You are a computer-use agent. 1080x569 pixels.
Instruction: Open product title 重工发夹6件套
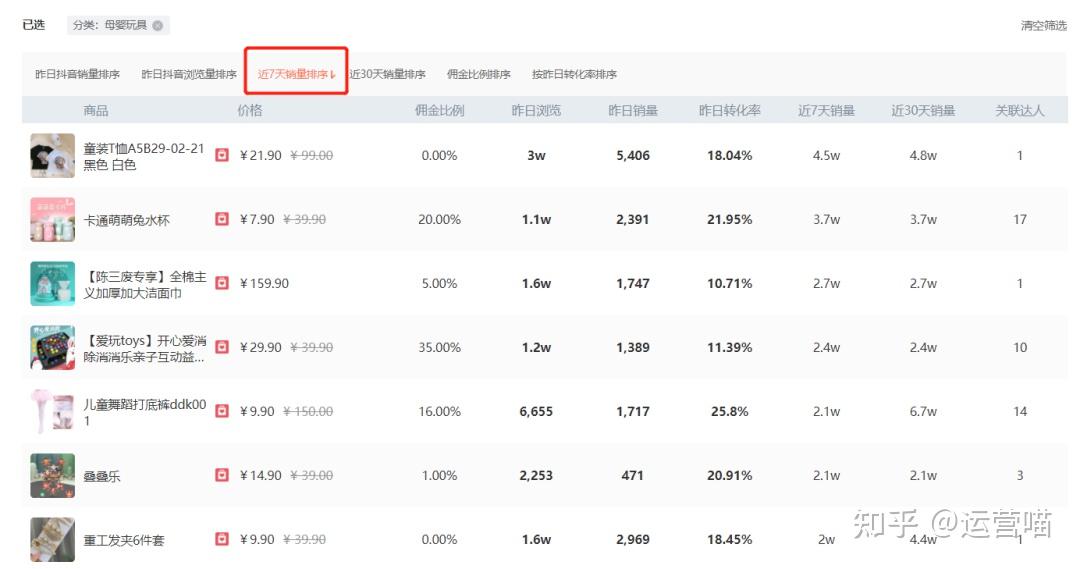click(x=124, y=540)
